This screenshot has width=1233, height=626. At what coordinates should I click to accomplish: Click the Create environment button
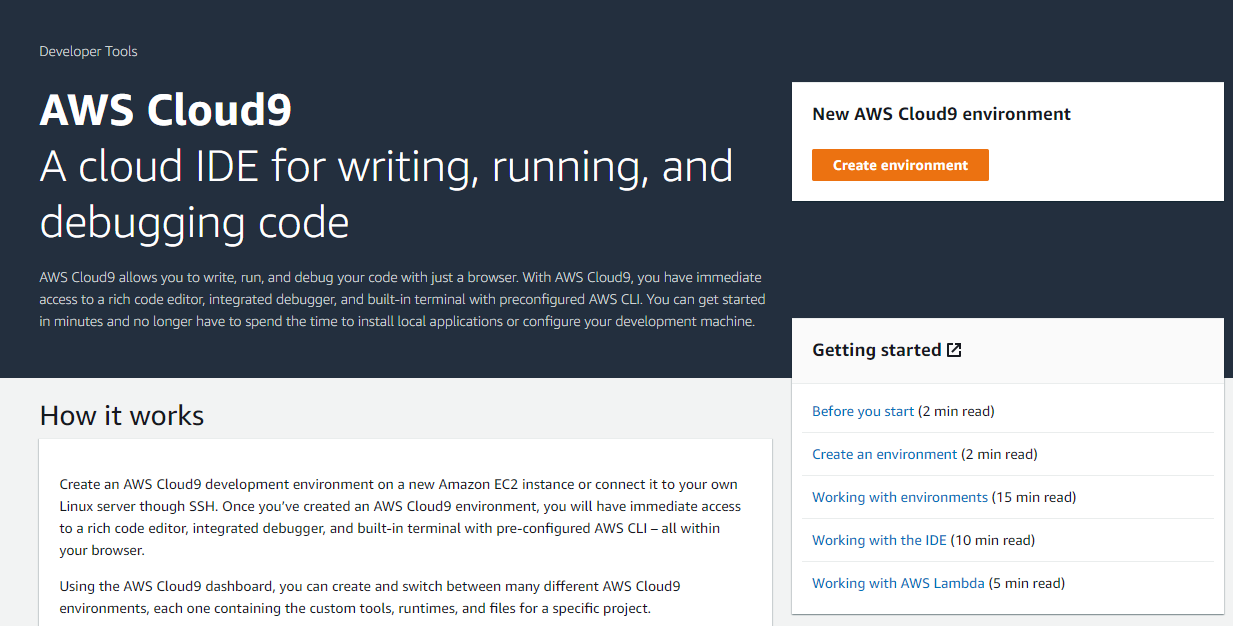tap(899, 165)
